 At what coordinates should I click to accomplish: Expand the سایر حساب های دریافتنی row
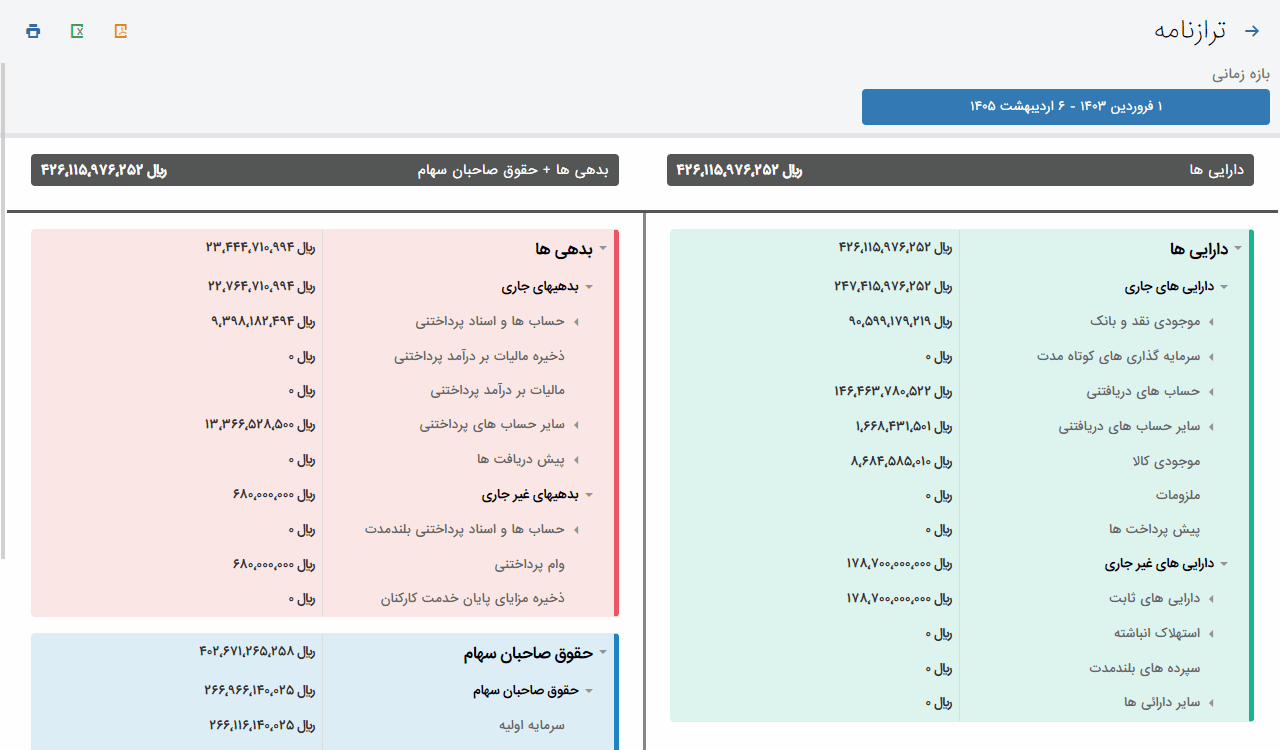click(1210, 427)
